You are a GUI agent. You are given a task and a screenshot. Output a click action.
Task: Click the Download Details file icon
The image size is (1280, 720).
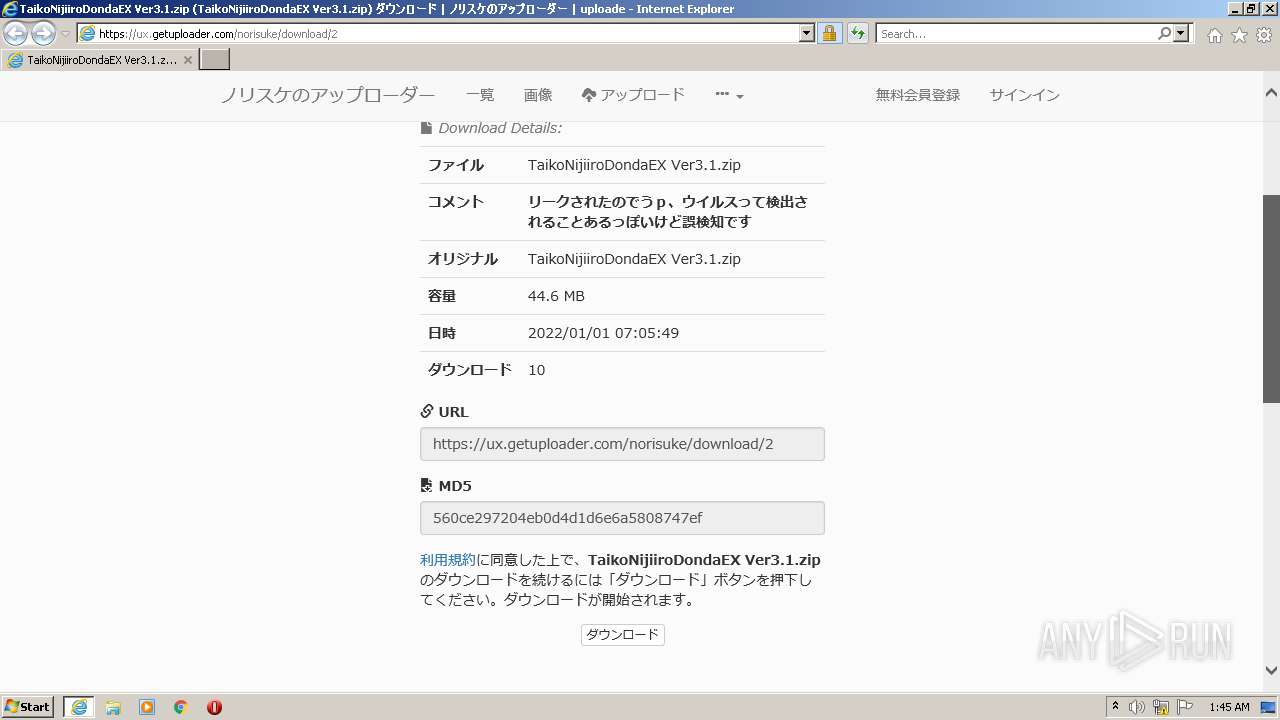click(426, 128)
